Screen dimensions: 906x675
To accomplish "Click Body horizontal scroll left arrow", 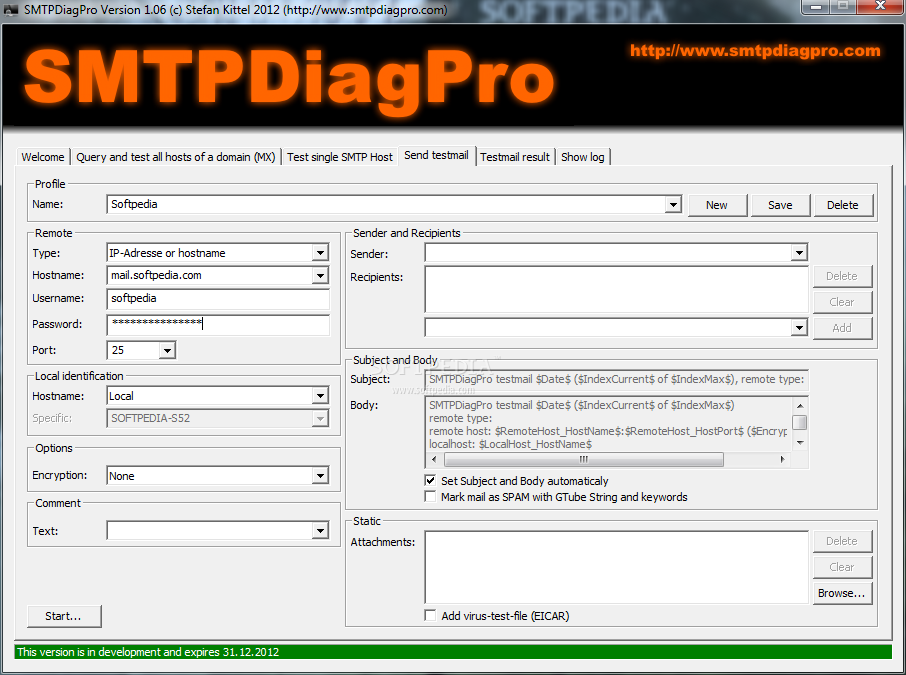I will click(435, 459).
